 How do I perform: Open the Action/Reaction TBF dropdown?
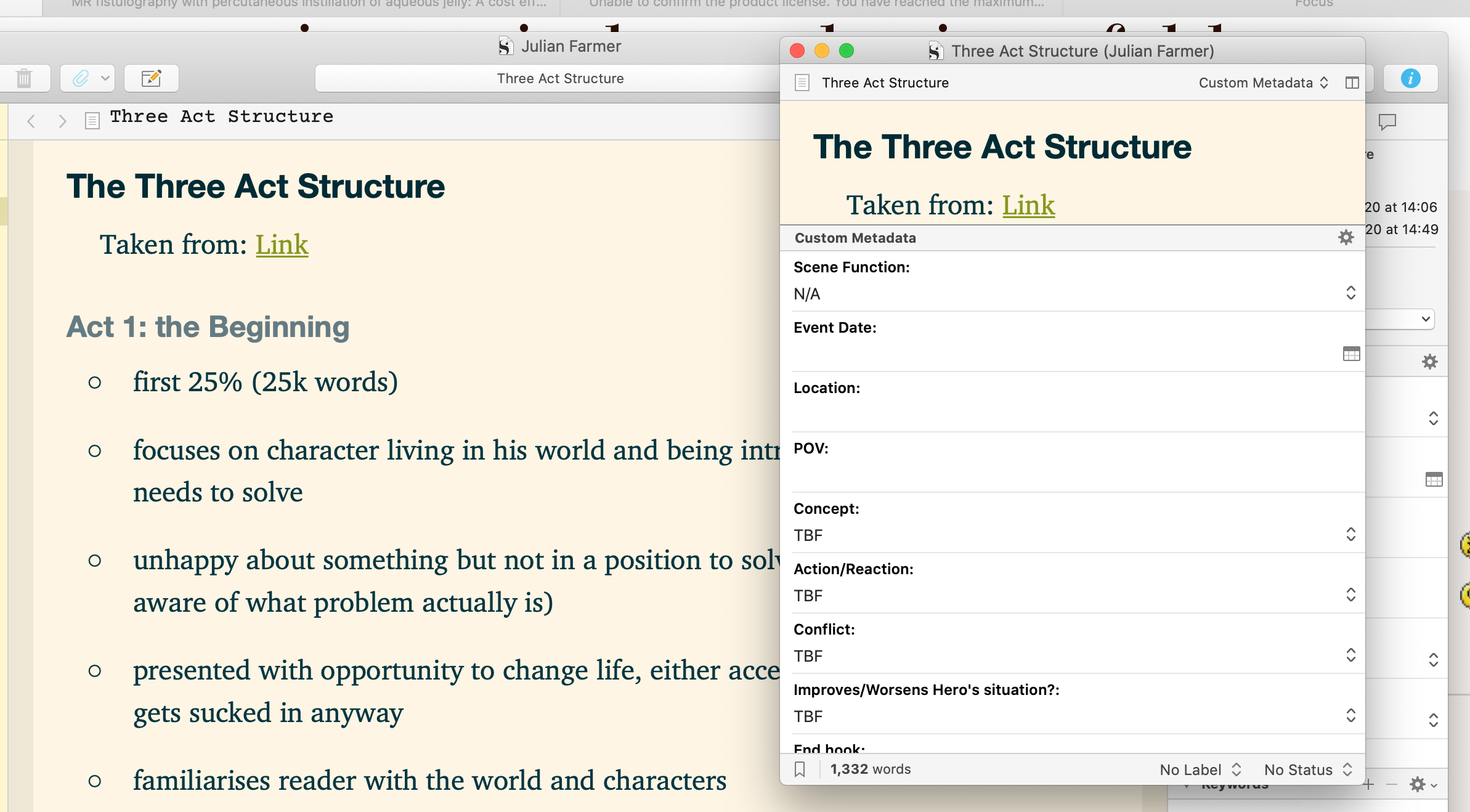(x=1075, y=595)
